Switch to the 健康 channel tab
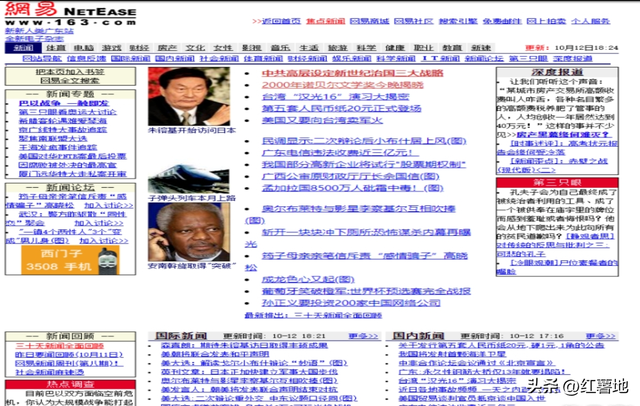The width and height of the screenshot is (640, 406). pyautogui.click(x=395, y=48)
